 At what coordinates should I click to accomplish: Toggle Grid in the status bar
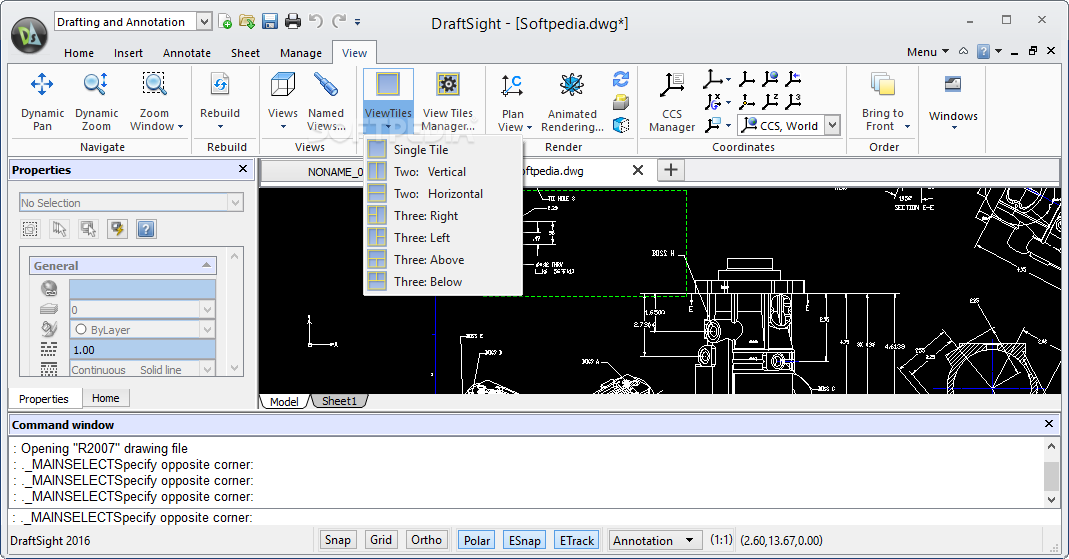click(381, 540)
